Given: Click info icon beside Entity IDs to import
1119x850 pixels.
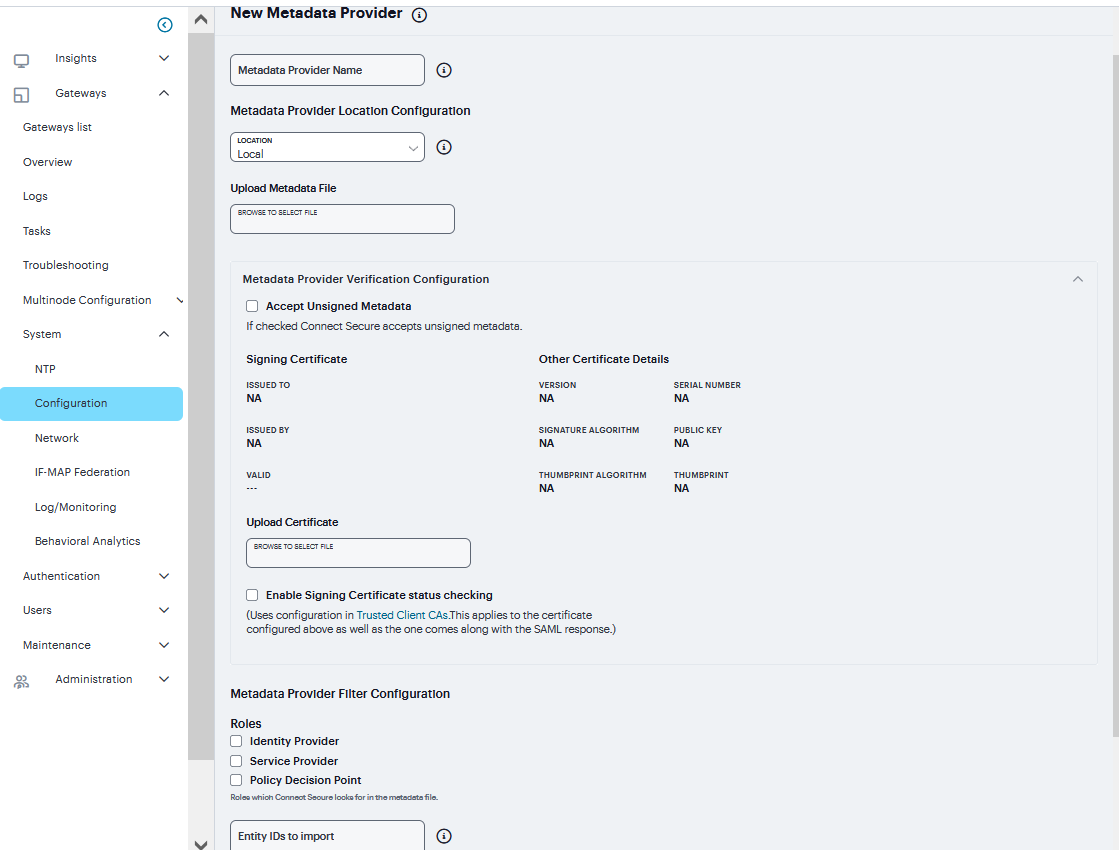Looking at the screenshot, I should point(444,836).
